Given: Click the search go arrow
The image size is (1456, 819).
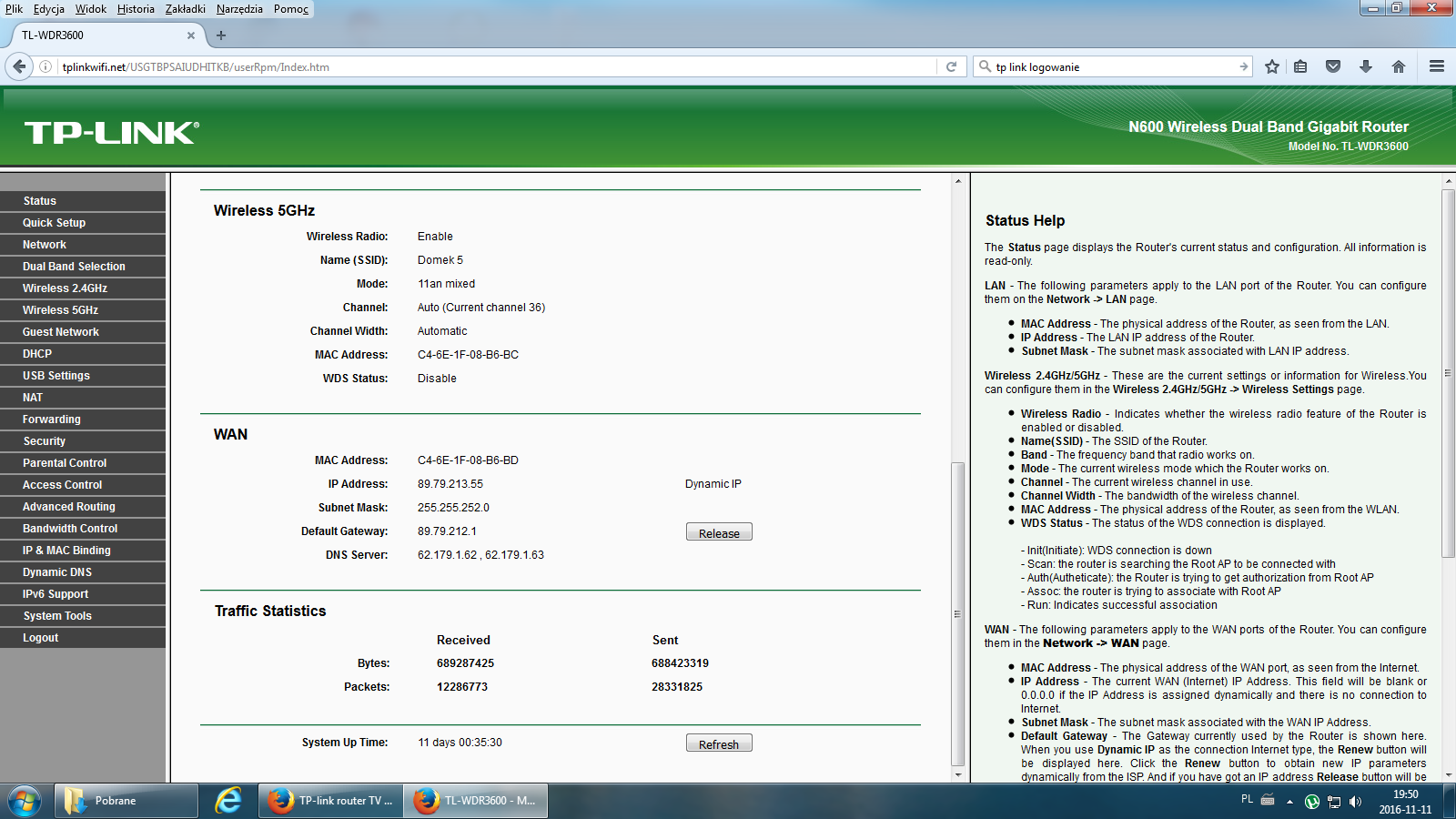Looking at the screenshot, I should (x=1243, y=66).
